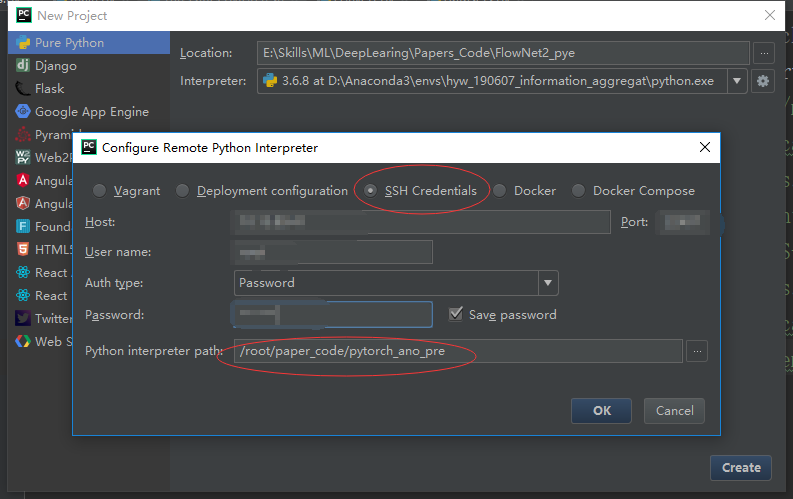Open the Interpreter dropdown arrow
Image resolution: width=793 pixels, height=499 pixels.
(x=737, y=81)
